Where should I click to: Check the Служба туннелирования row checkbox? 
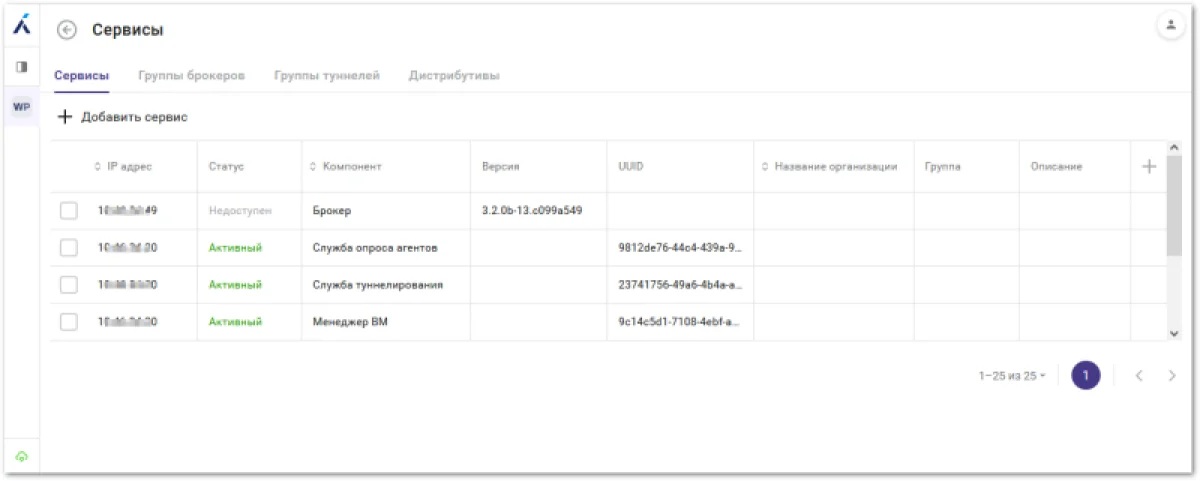point(68,285)
